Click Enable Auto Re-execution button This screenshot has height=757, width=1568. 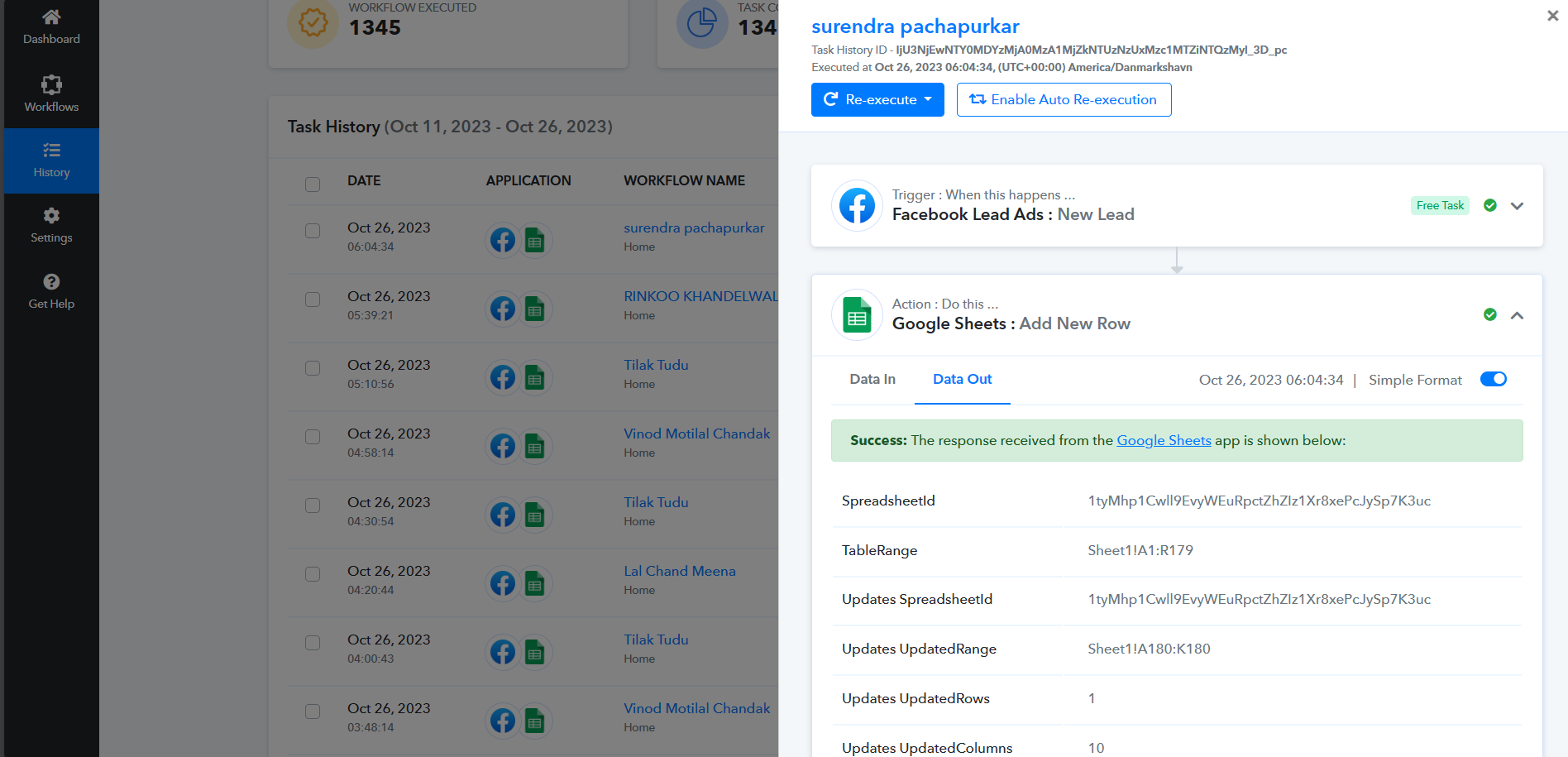point(1064,99)
